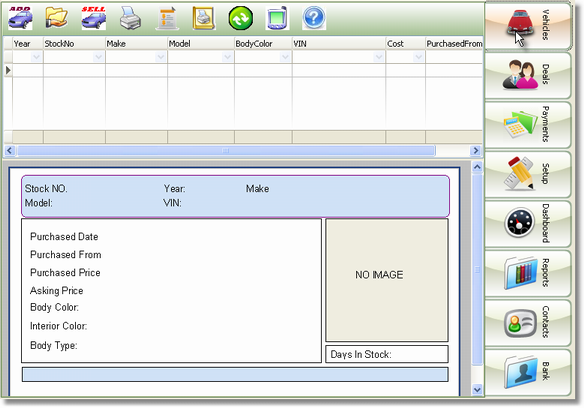Screen dimensions: 584x408
Task: Click the grid's left scroll arrow
Action: 10,151
